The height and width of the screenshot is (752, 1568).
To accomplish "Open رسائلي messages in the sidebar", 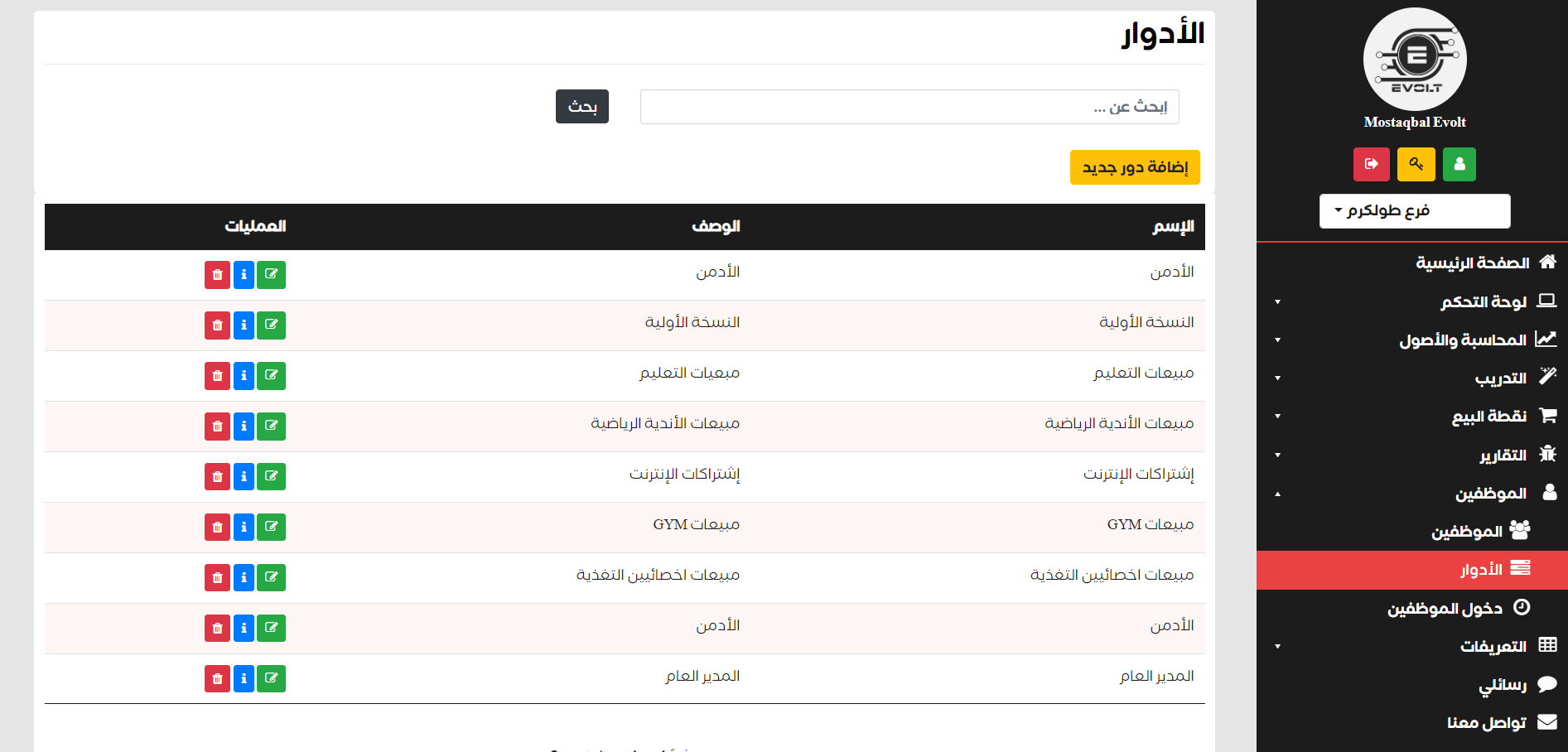I will pyautogui.click(x=1503, y=685).
